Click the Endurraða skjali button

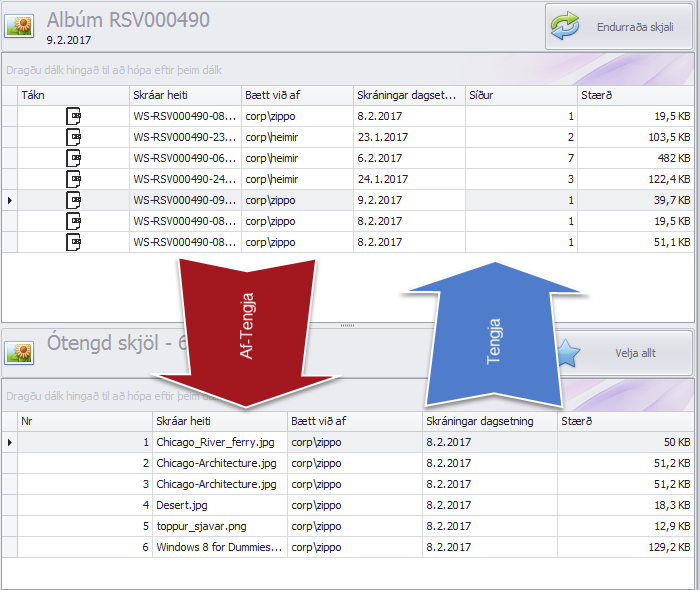[618, 27]
